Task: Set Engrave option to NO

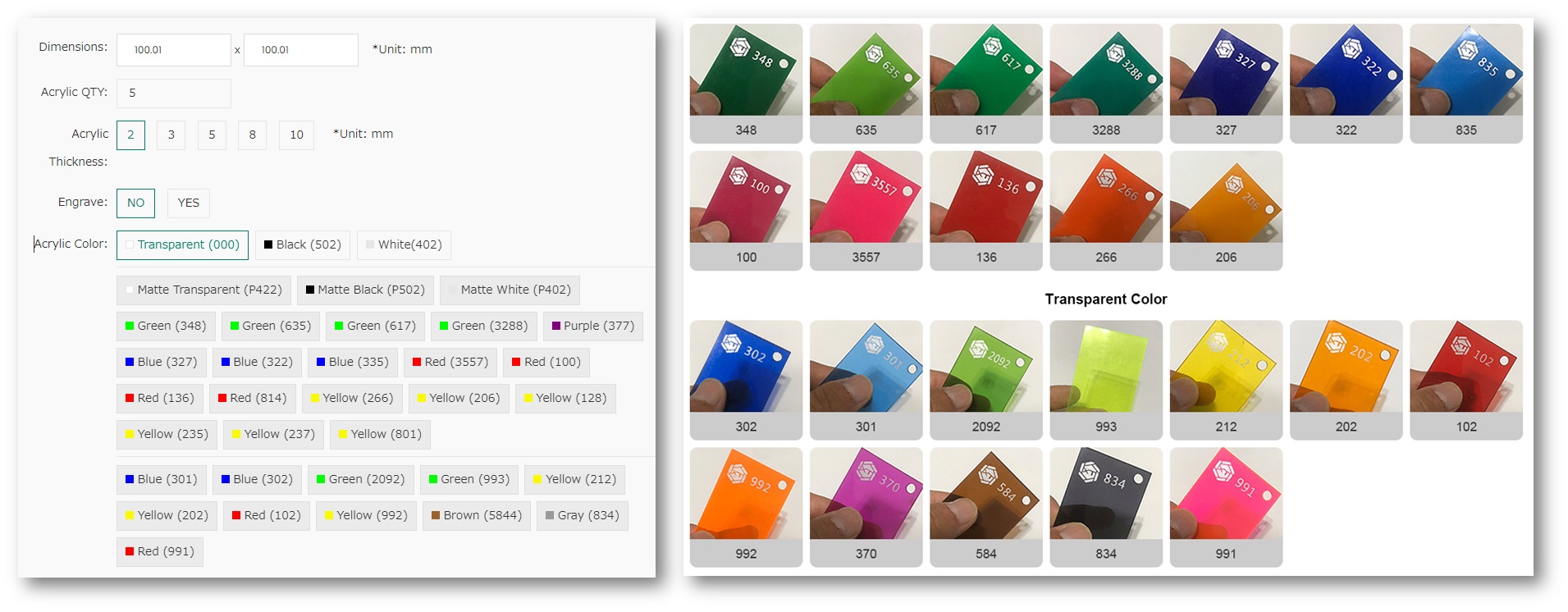Action: tap(135, 203)
